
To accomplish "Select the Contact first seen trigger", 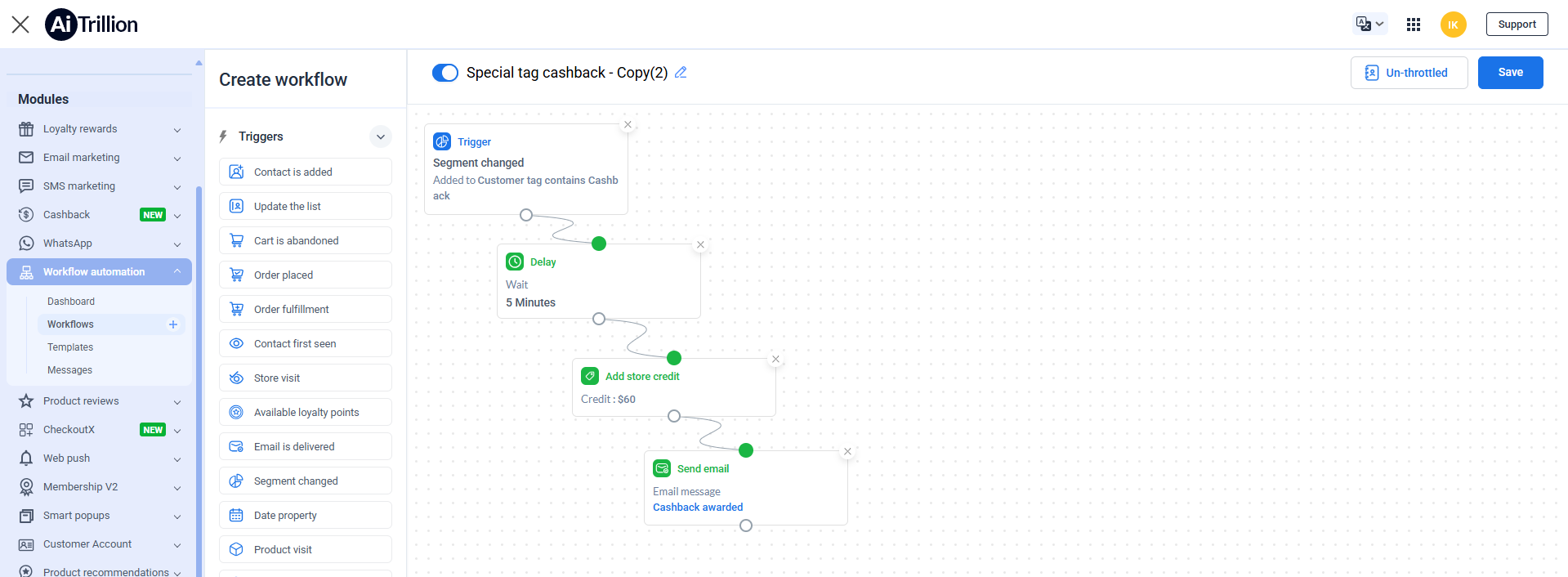I will coord(306,343).
